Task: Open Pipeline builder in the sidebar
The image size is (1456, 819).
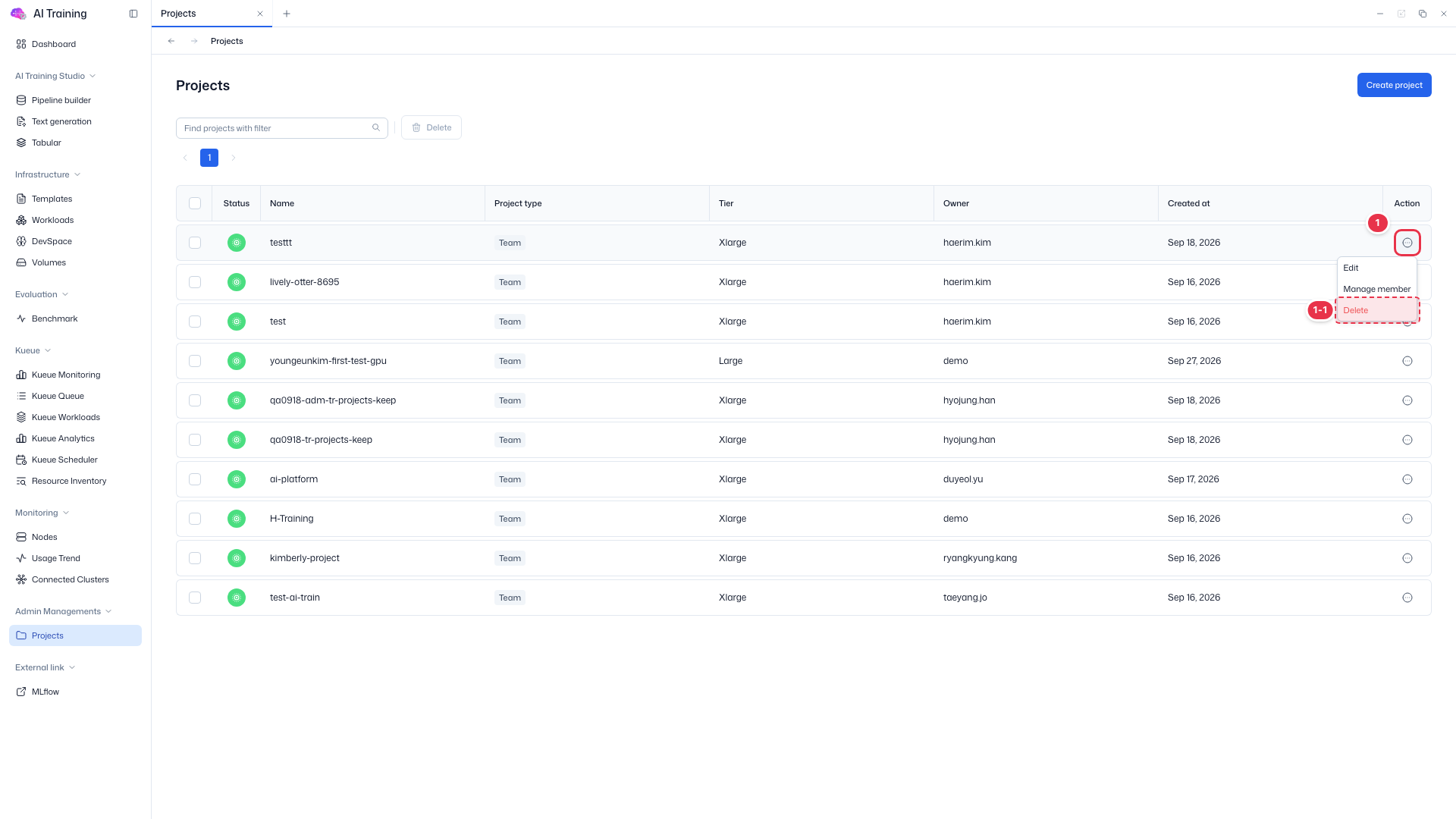Action: (75, 100)
